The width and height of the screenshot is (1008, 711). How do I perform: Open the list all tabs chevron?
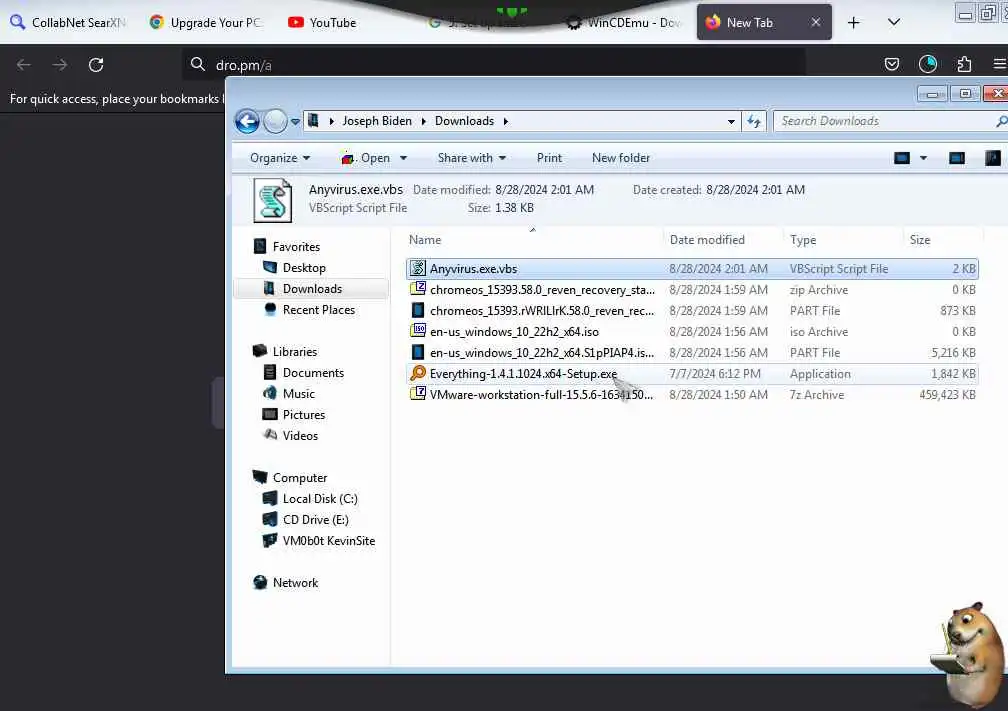(x=894, y=22)
